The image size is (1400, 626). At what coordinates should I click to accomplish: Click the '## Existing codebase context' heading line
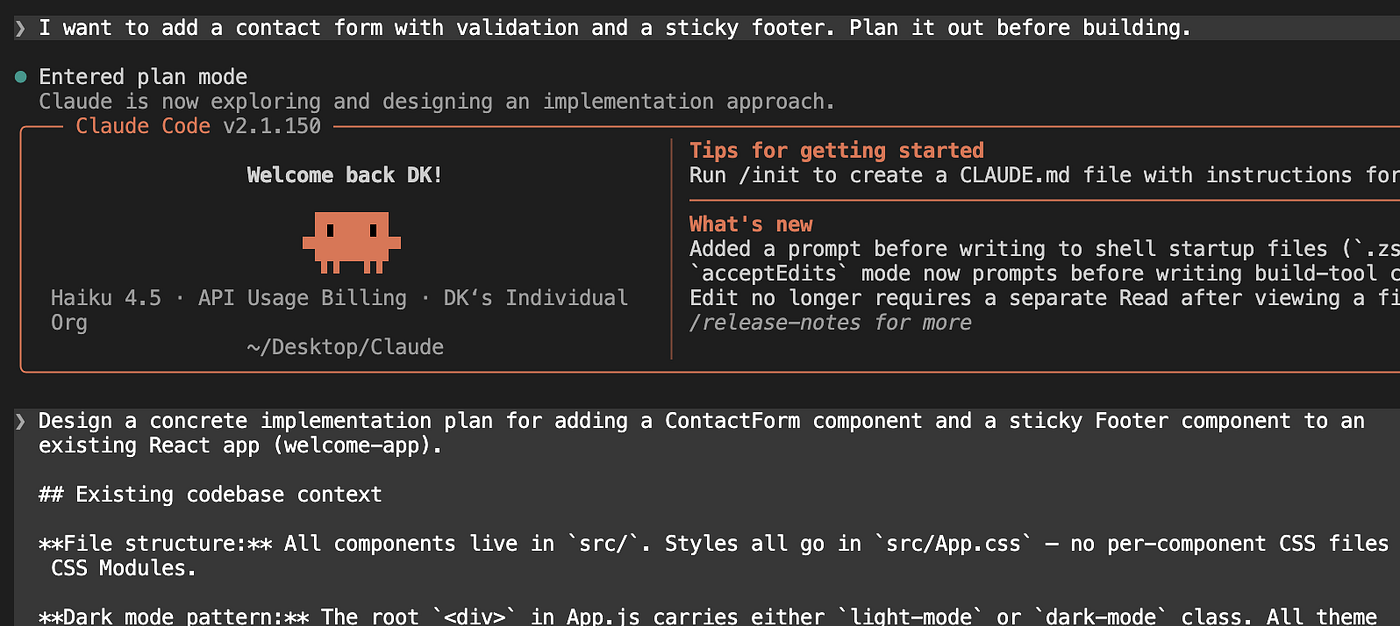210,495
